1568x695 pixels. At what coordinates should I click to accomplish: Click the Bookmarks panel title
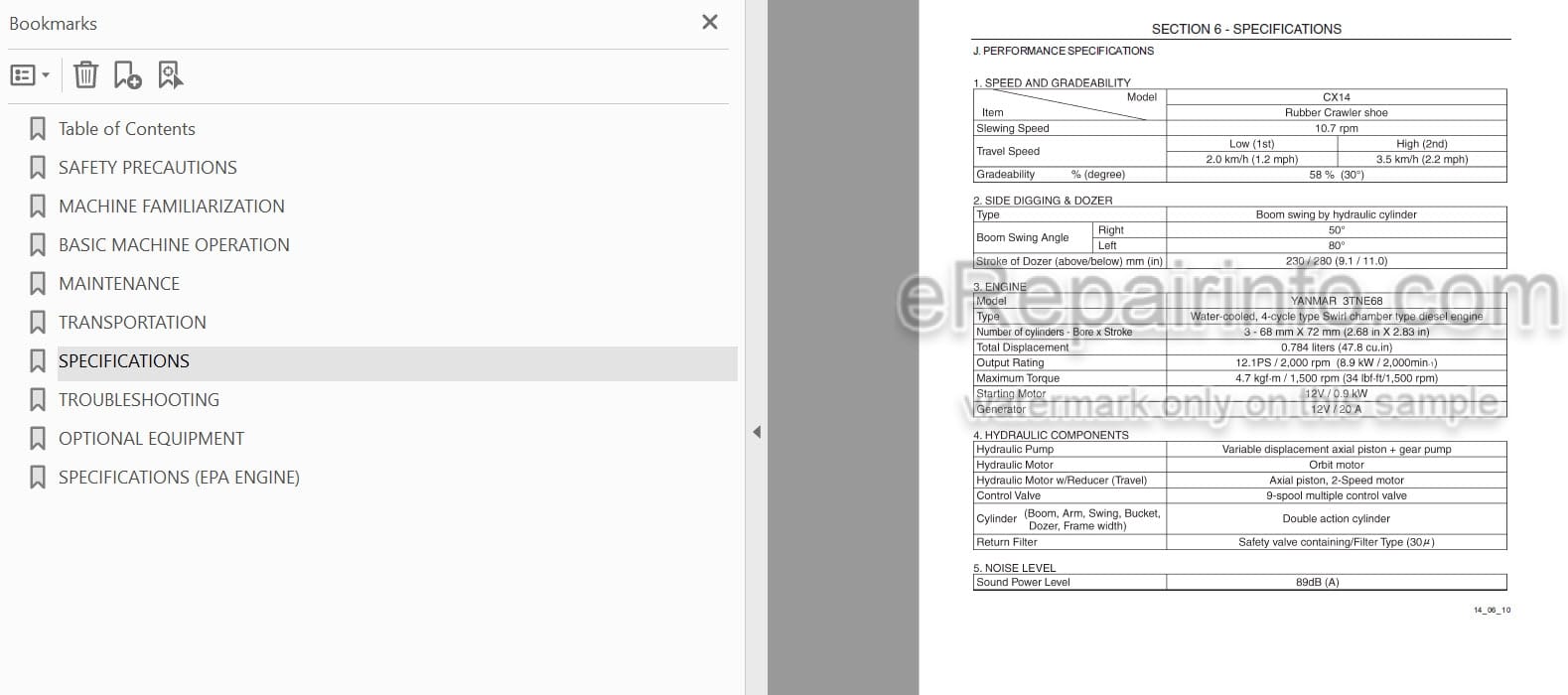53,23
